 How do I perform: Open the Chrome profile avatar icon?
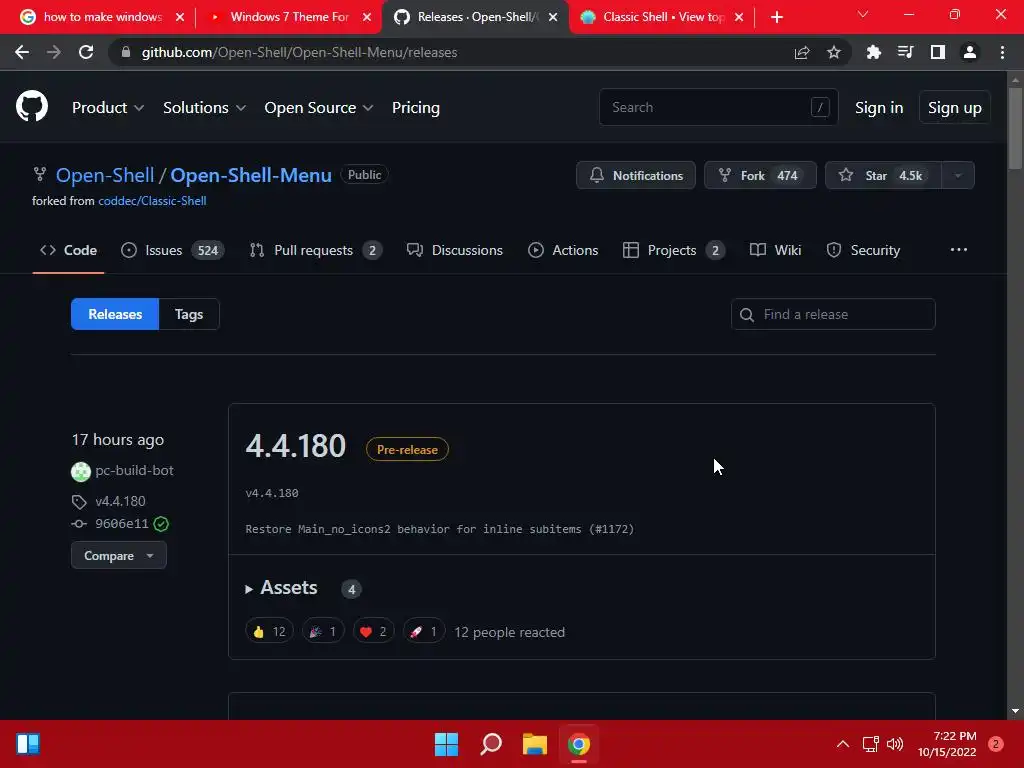(x=970, y=52)
